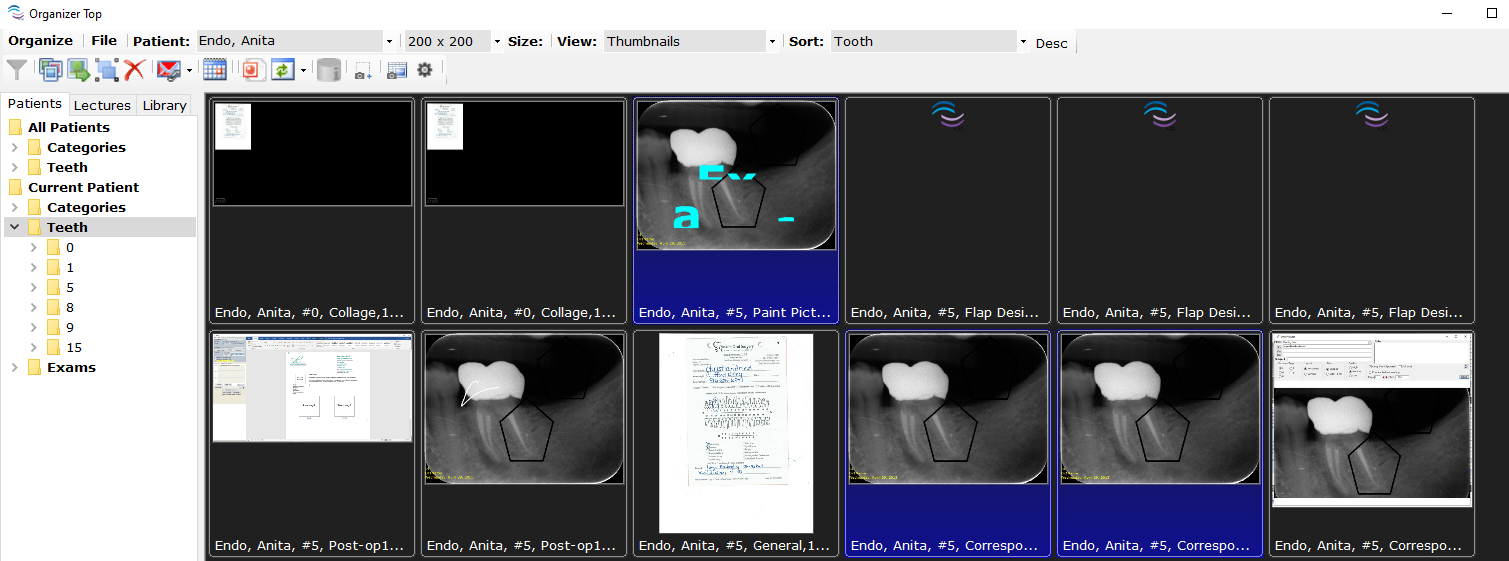Open the Patient name dropdown
This screenshot has width=1509, height=561.
(389, 42)
